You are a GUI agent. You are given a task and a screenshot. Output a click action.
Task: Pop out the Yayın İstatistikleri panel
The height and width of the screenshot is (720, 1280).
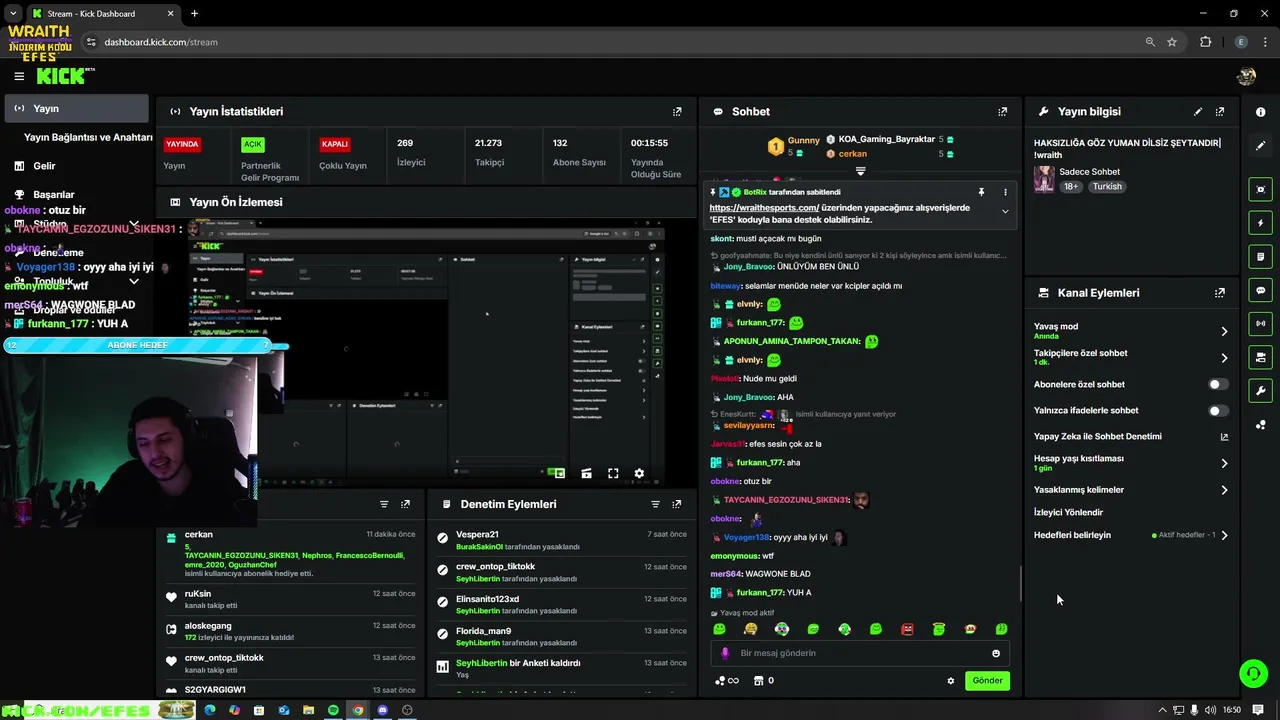tap(677, 112)
